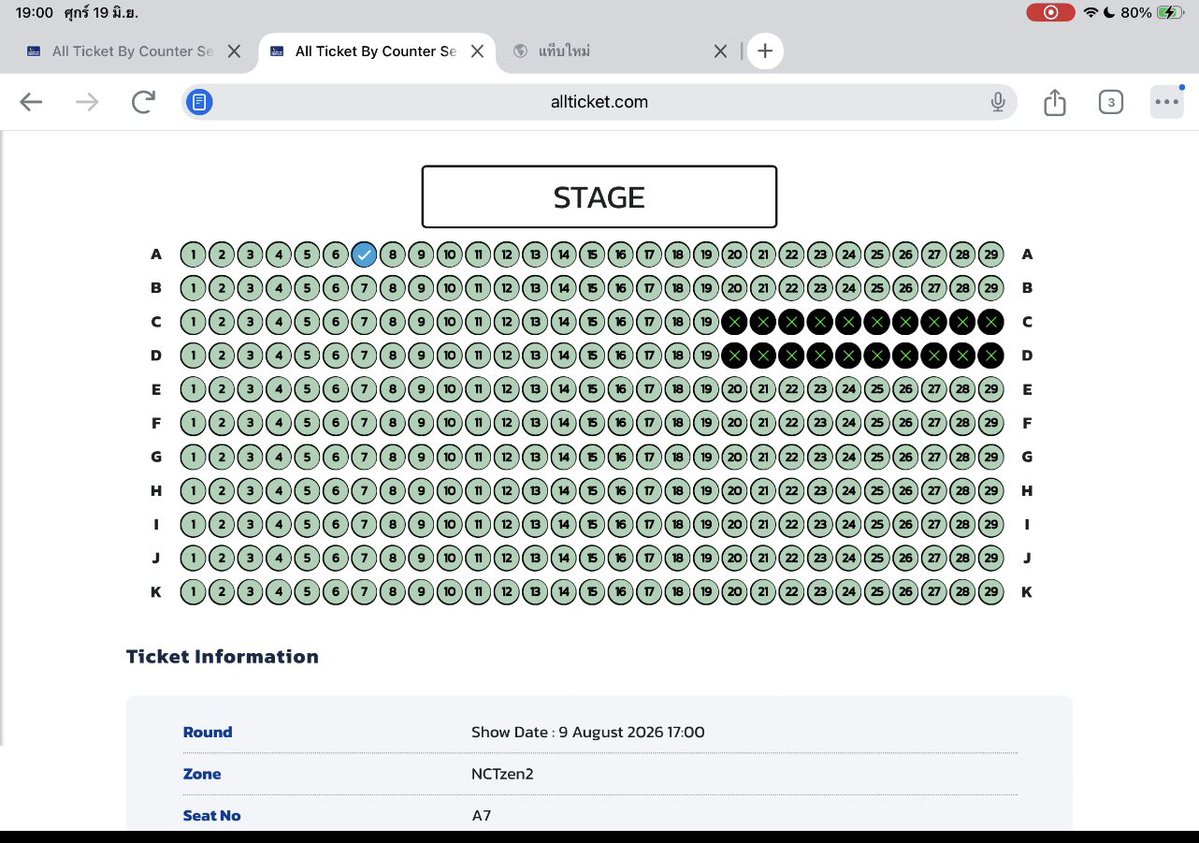Pick seat 1 in row J

(193, 558)
